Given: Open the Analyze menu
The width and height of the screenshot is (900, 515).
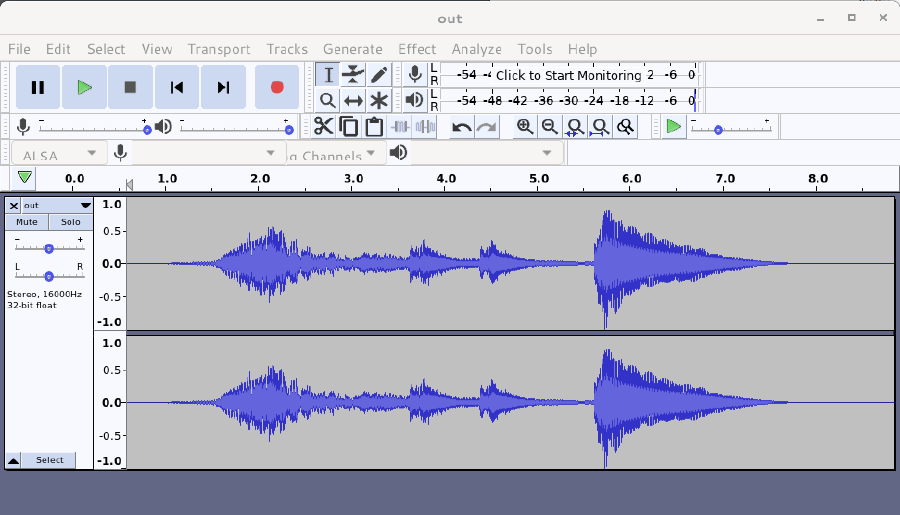Looking at the screenshot, I should pos(476,49).
